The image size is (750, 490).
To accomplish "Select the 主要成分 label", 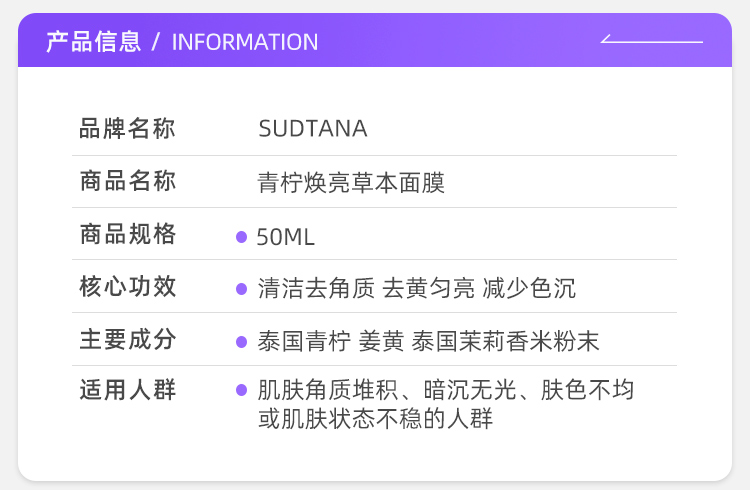I will (127, 340).
